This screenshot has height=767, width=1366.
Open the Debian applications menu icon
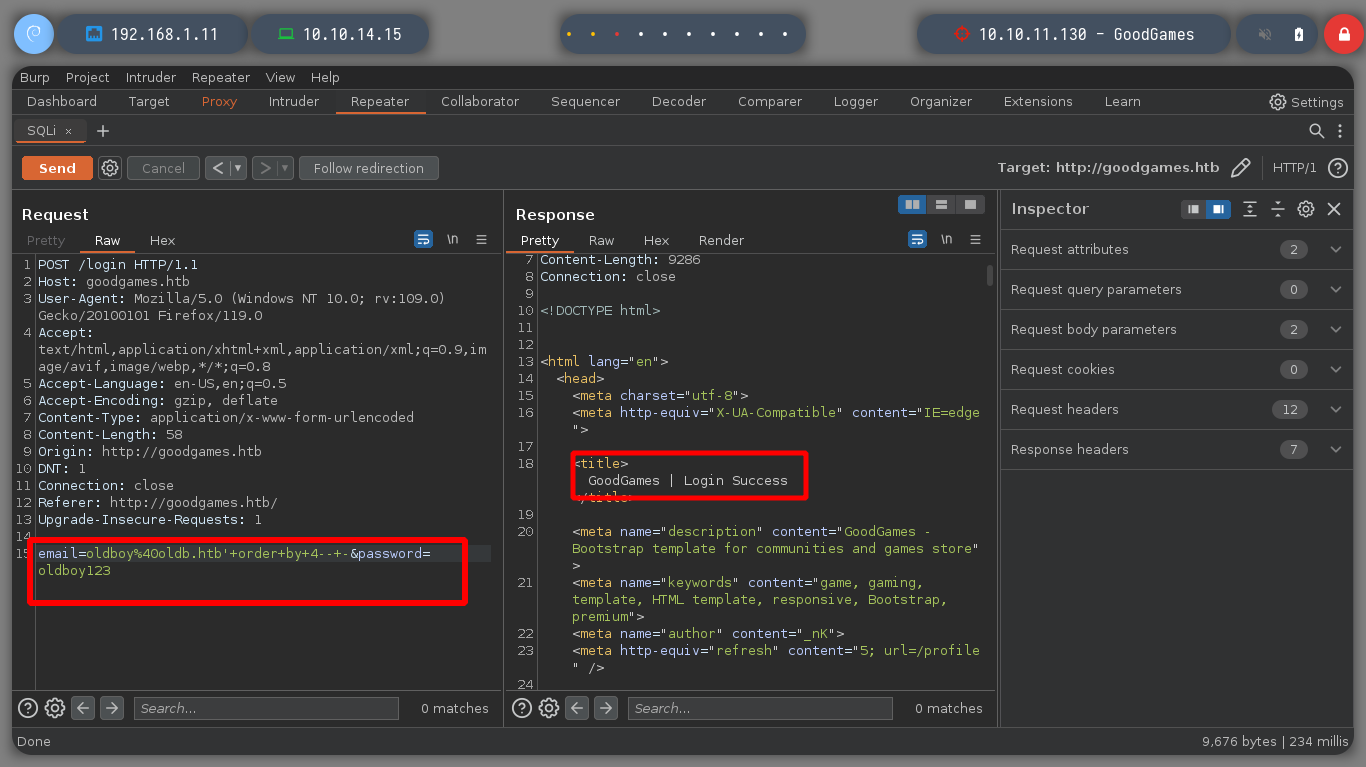[33, 34]
